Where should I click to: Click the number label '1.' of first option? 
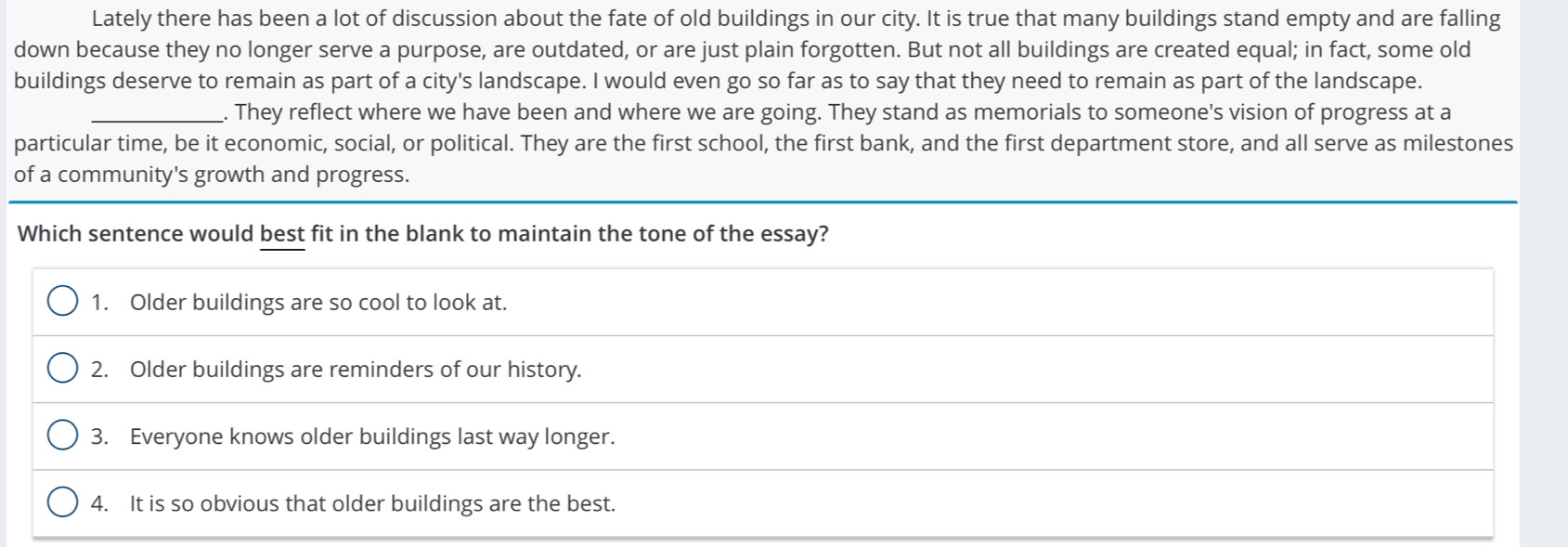pyautogui.click(x=99, y=303)
